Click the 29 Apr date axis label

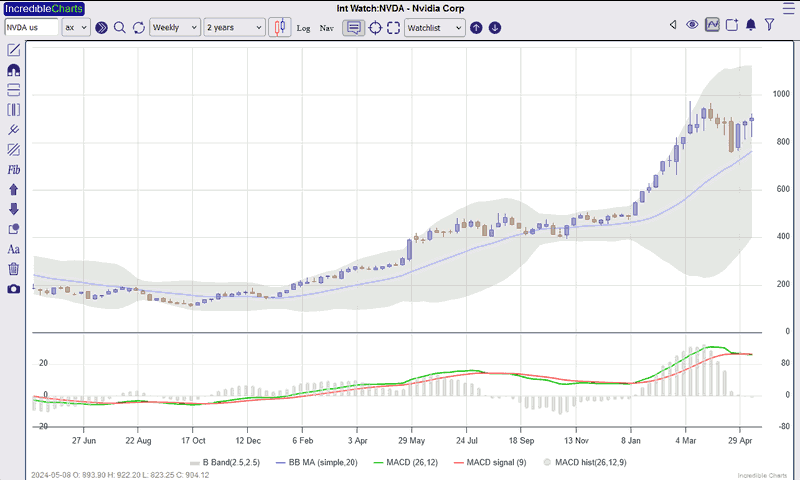click(740, 441)
